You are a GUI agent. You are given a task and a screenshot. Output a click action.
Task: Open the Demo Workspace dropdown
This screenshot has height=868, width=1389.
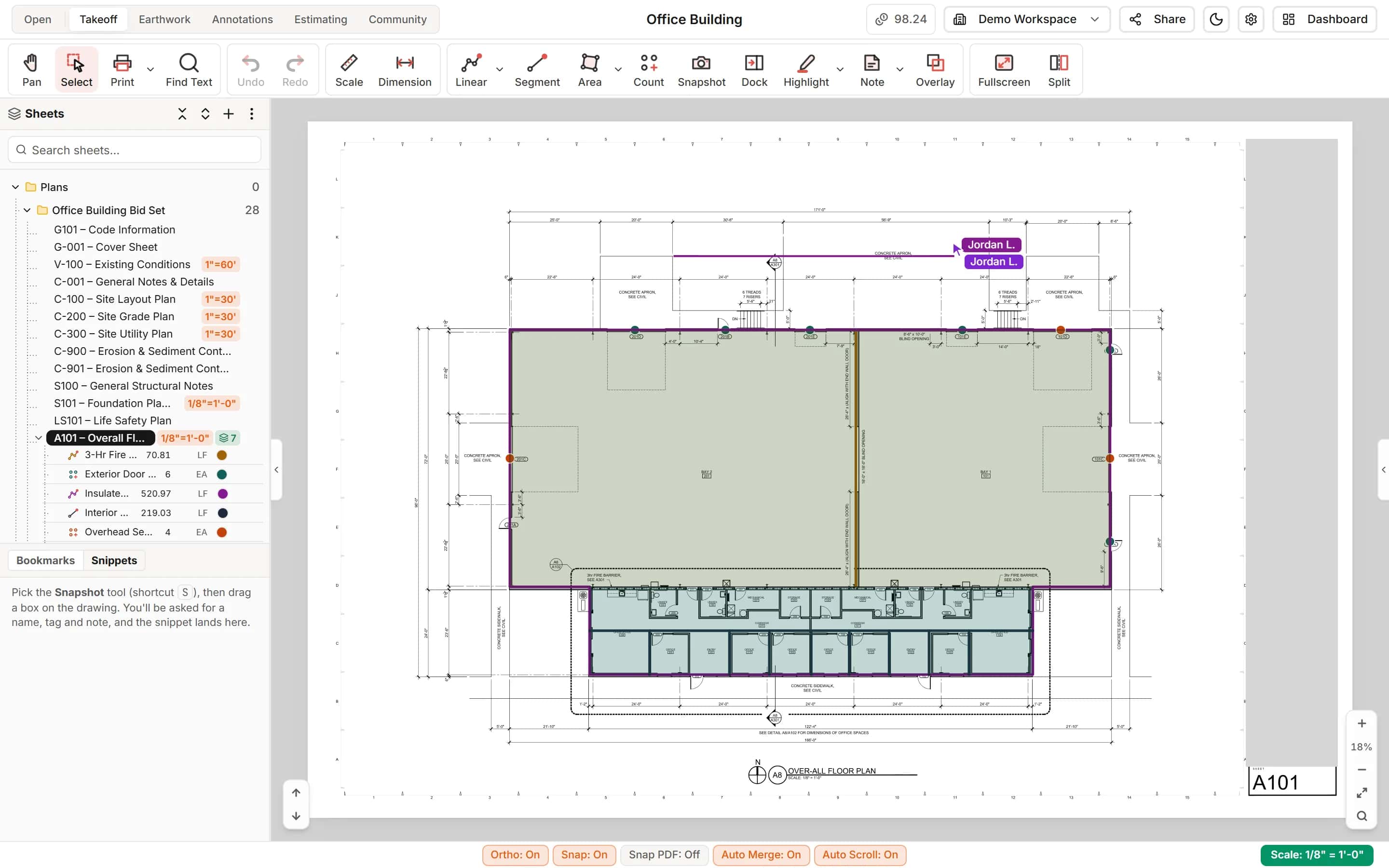tap(1027, 19)
